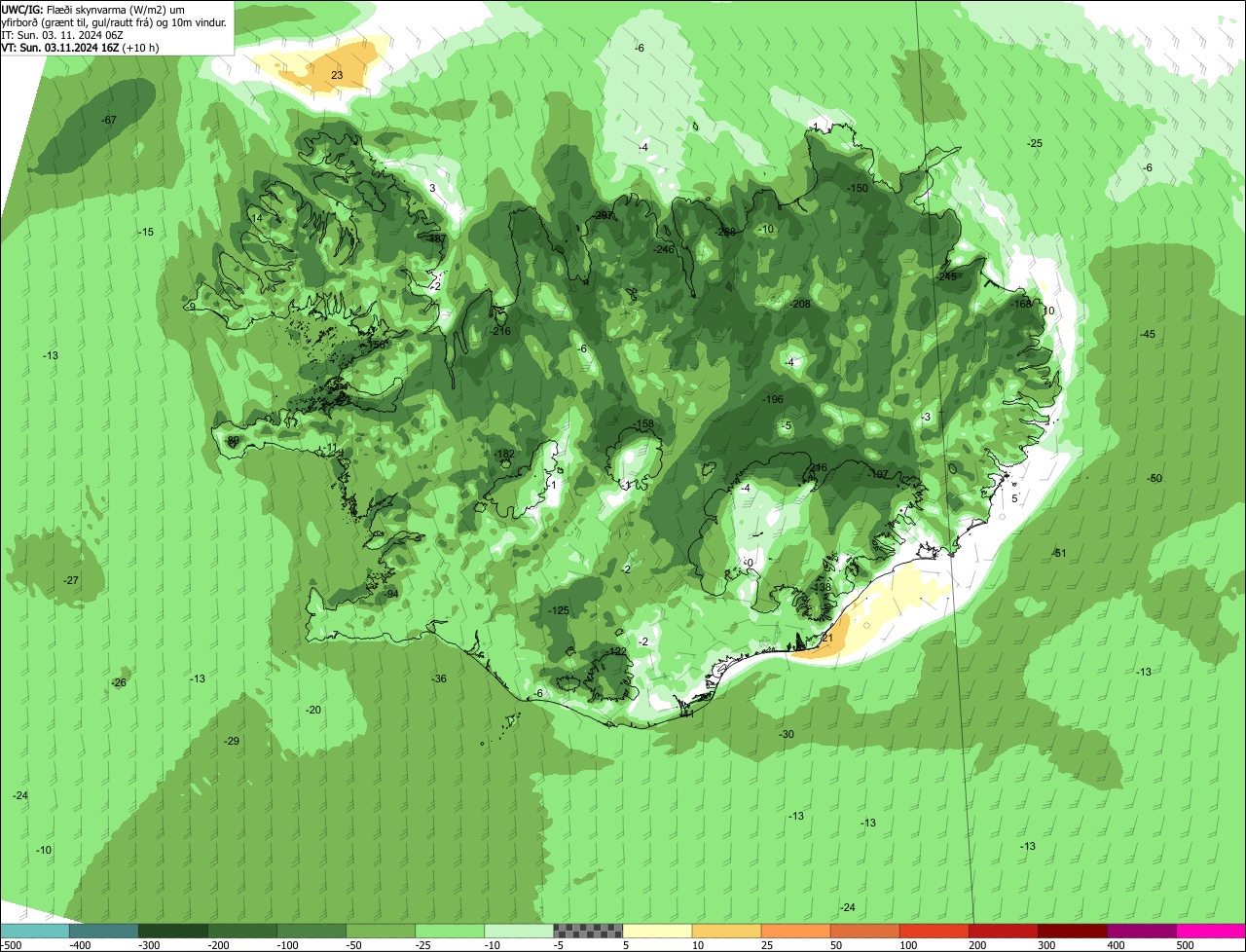Select the purple 400 to 500 legend swatch
1246x952 pixels.
(1141, 931)
